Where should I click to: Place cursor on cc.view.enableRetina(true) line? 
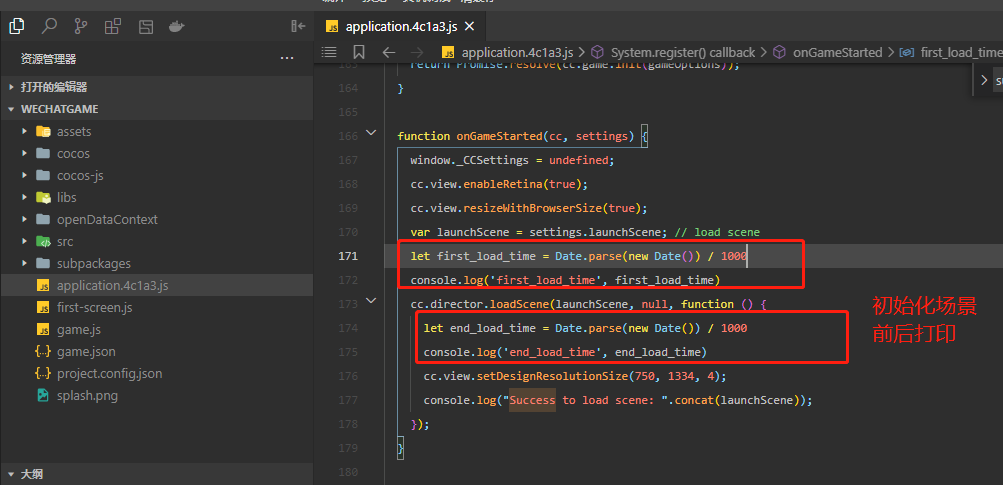tap(499, 184)
